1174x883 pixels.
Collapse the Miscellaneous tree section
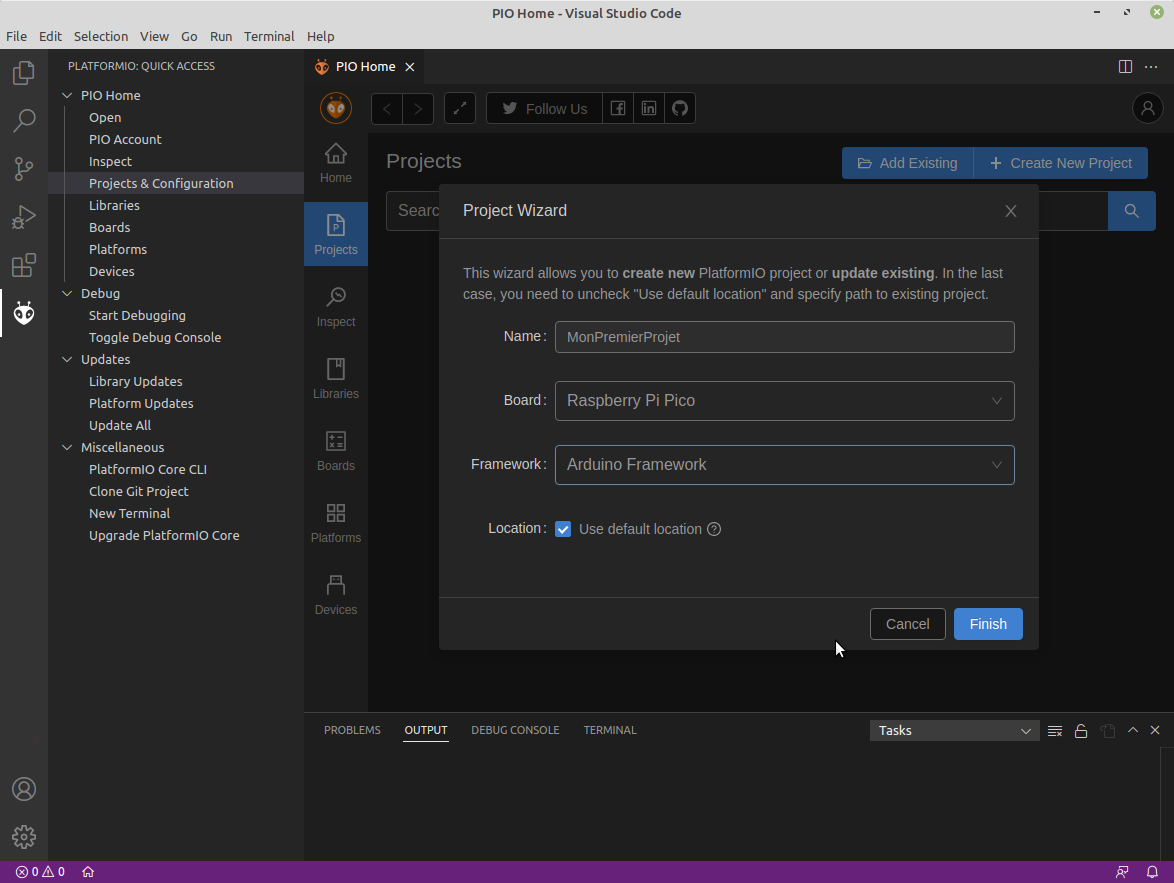pos(67,448)
